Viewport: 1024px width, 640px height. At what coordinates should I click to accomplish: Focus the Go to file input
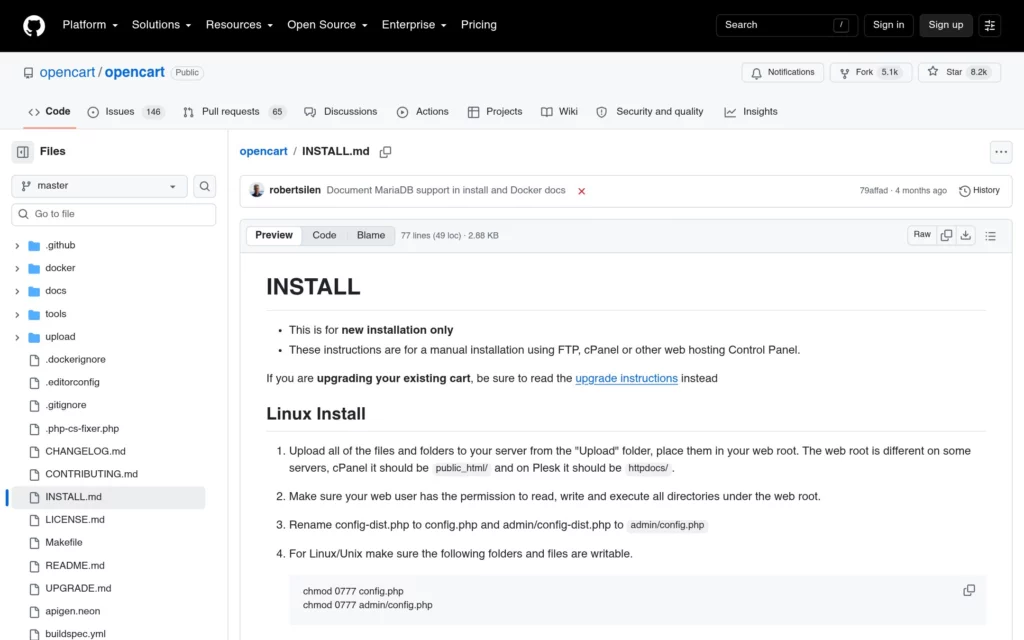tap(114, 214)
